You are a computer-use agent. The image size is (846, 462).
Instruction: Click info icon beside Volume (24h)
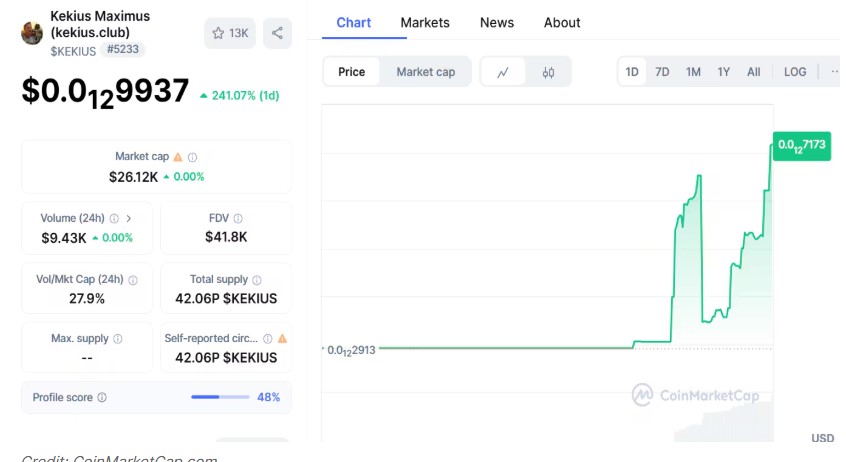(114, 219)
